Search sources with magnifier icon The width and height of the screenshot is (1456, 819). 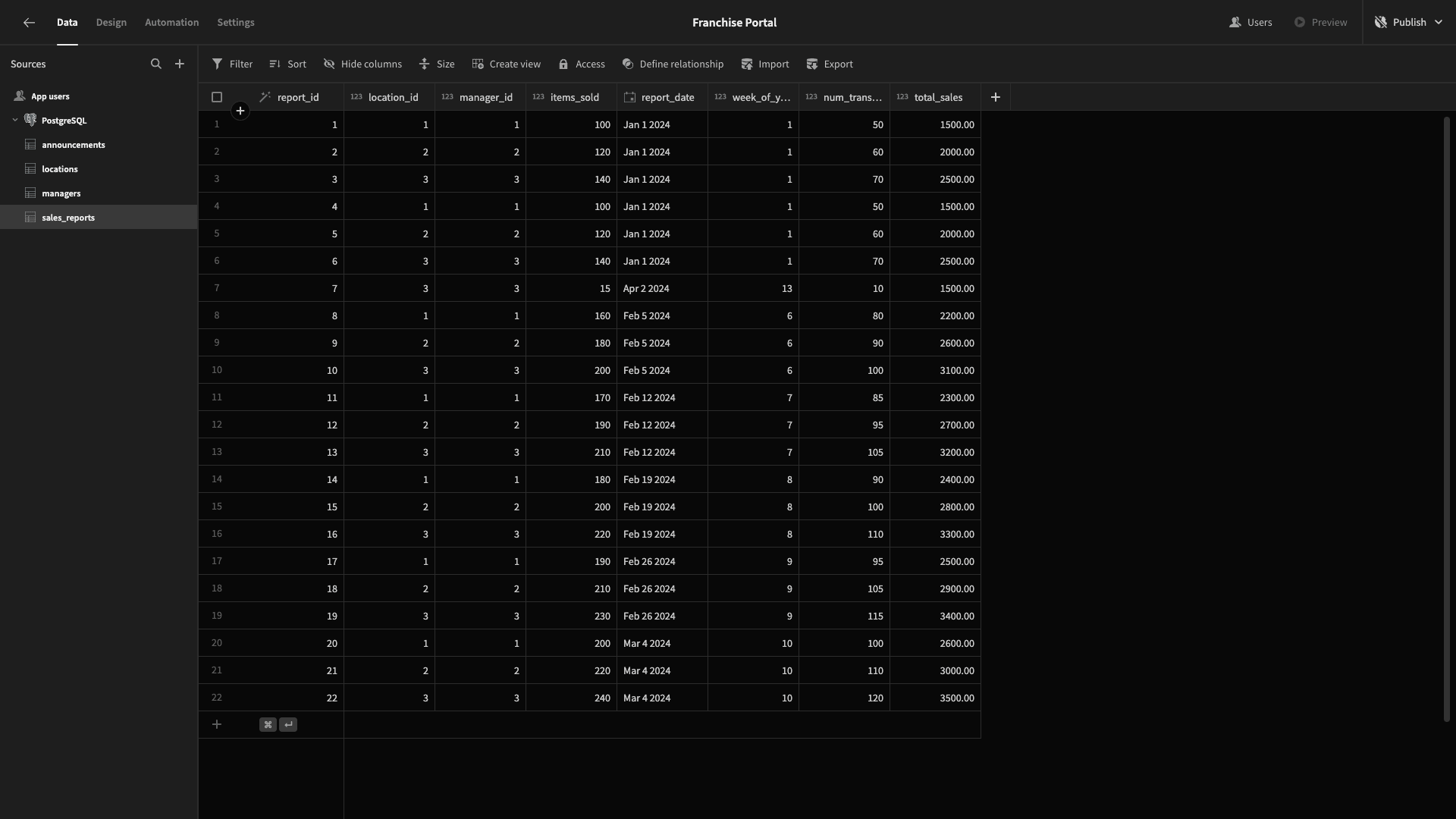(x=156, y=64)
